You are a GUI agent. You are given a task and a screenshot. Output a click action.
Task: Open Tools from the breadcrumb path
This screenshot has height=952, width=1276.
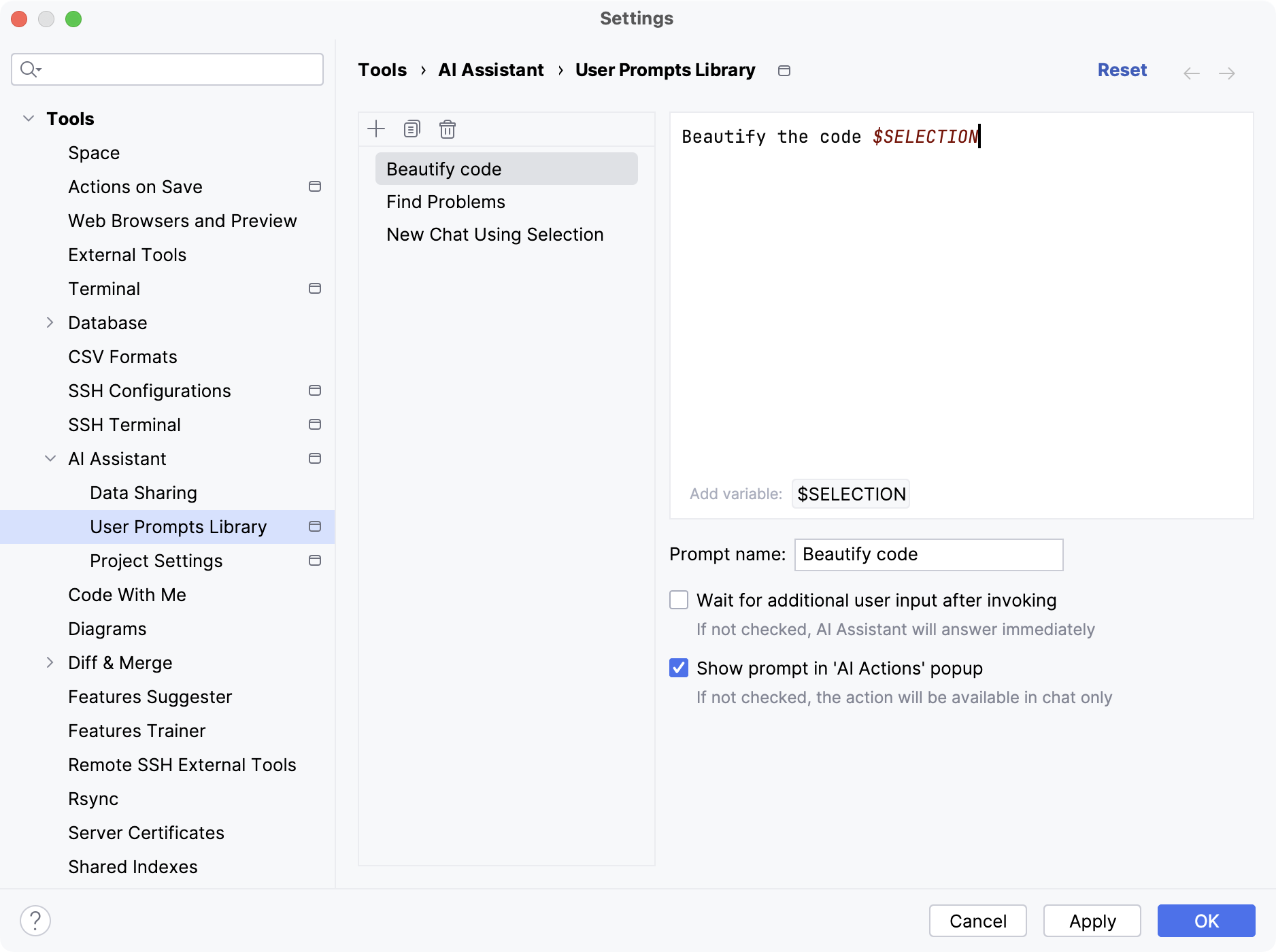(x=382, y=69)
